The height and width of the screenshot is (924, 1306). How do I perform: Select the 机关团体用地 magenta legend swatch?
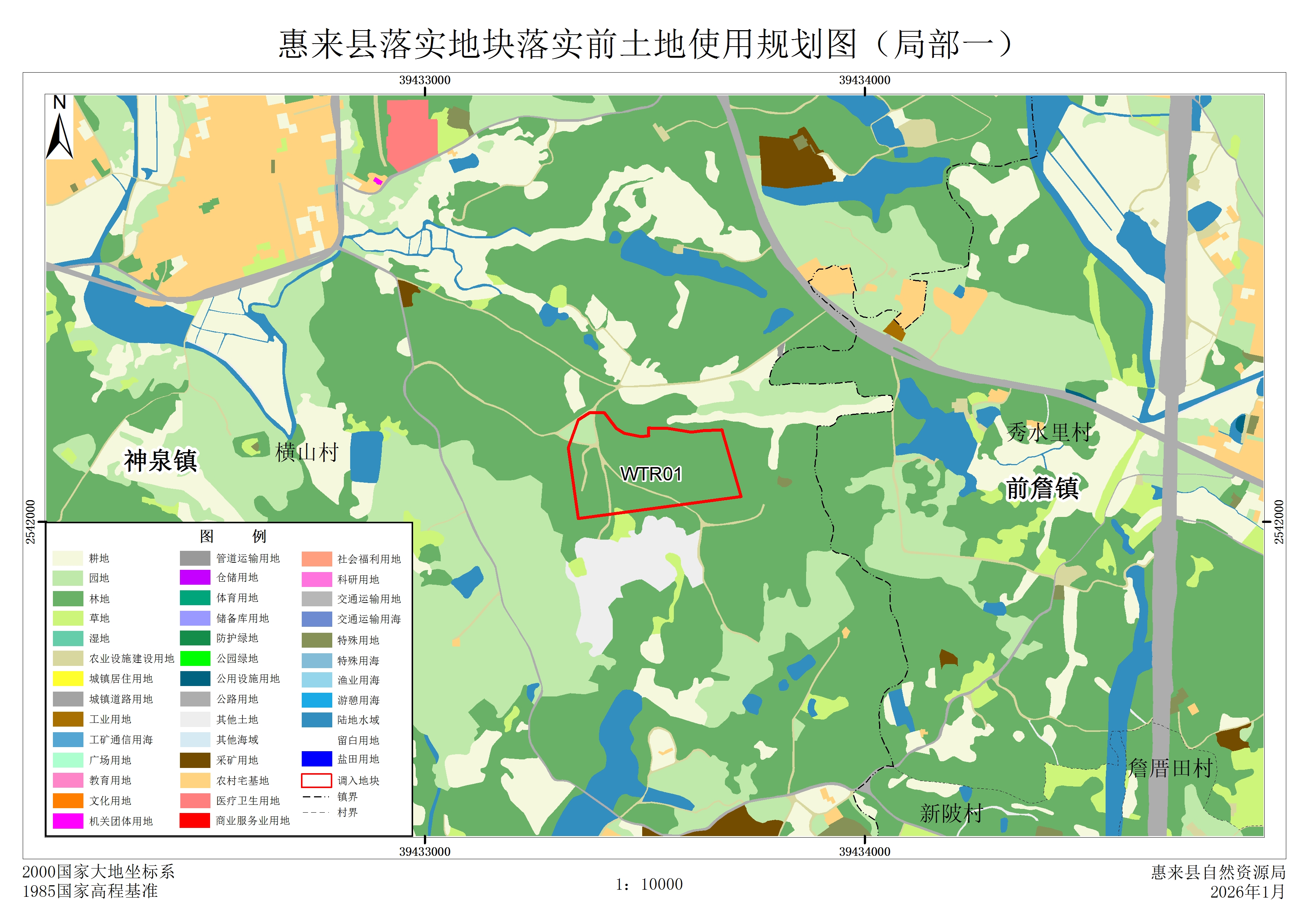(x=68, y=821)
